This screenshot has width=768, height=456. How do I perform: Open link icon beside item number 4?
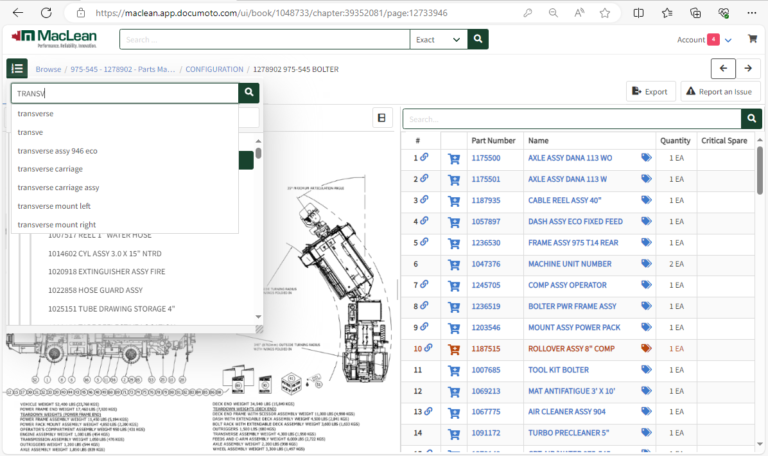(x=424, y=221)
